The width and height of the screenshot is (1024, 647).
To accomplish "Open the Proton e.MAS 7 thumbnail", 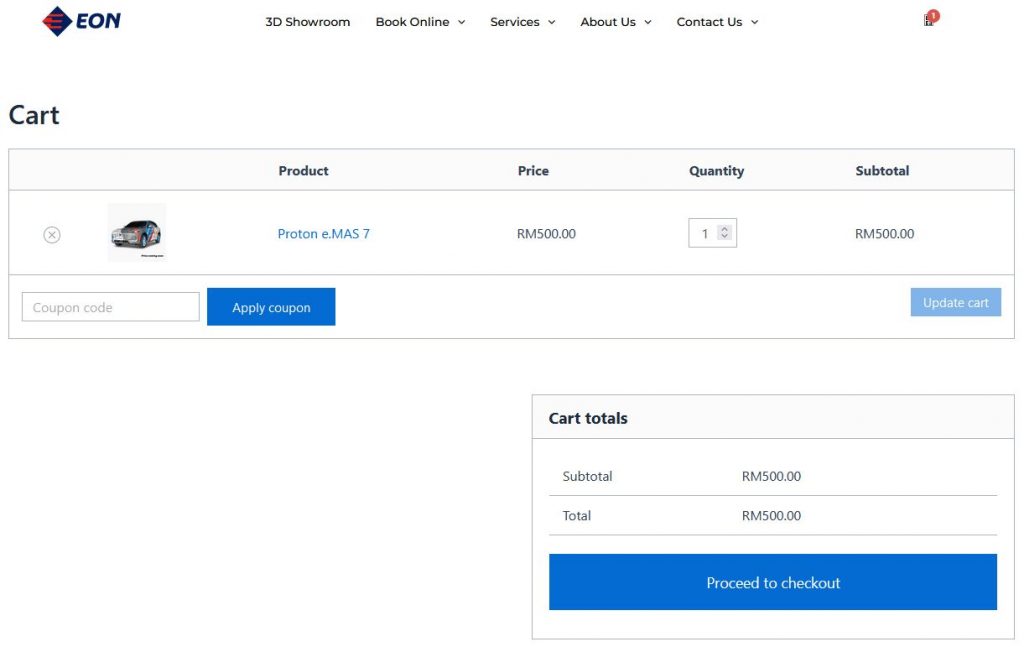I will [x=136, y=232].
